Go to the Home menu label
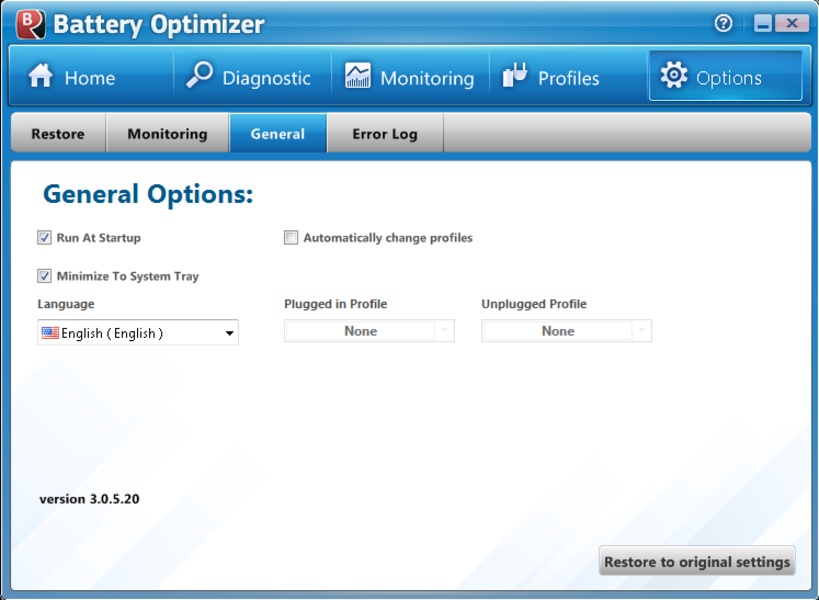This screenshot has width=819, height=600. pos(90,78)
